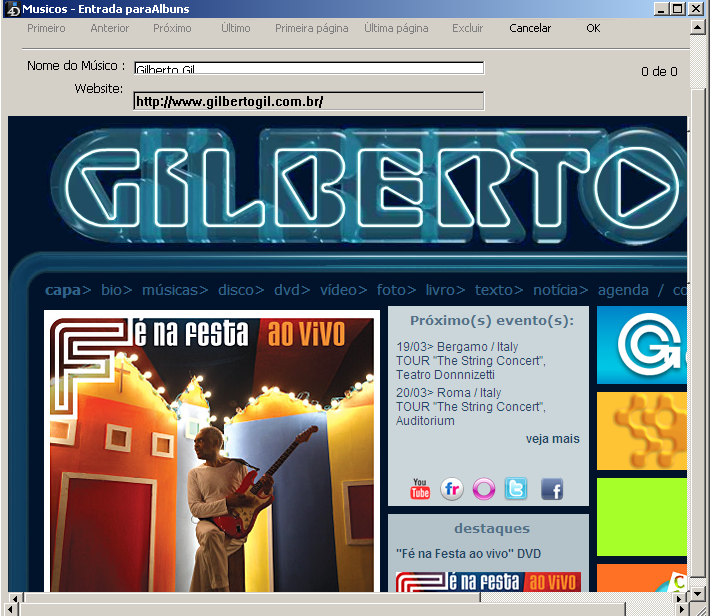Open the Twitter social icon

tap(516, 489)
